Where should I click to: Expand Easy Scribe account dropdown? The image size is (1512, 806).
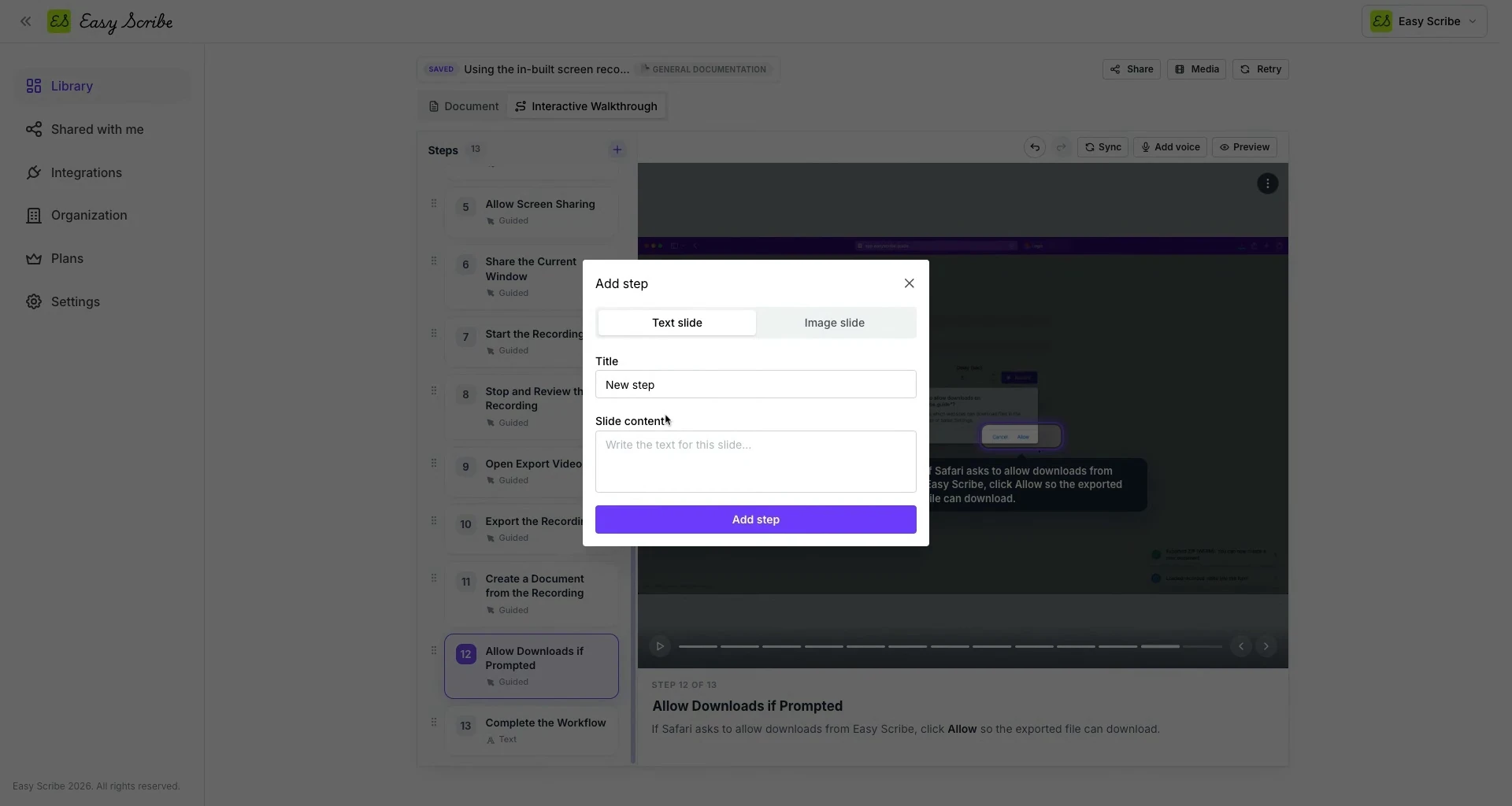(x=1424, y=21)
